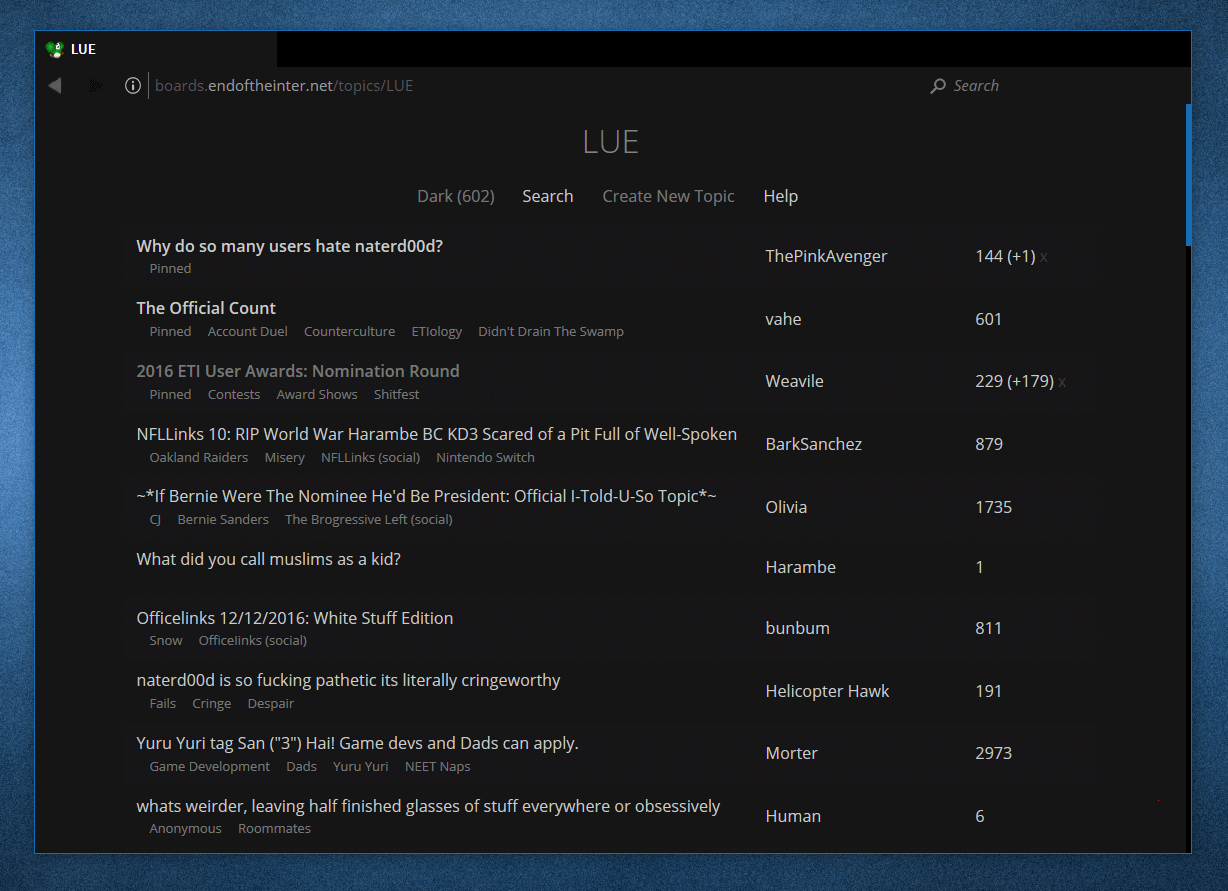The height and width of the screenshot is (891, 1228).
Task: Click the ETIology tag
Action: click(437, 332)
